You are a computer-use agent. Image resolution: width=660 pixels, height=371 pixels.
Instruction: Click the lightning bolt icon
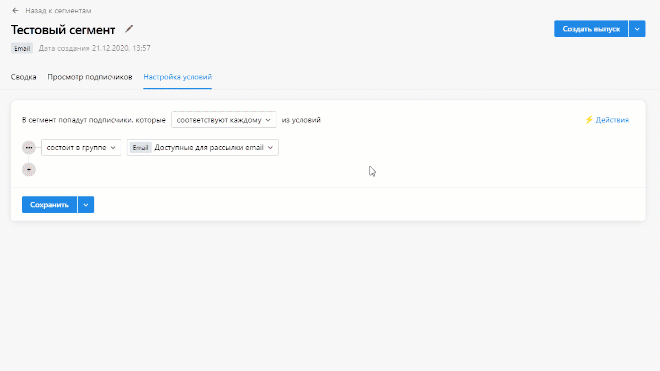(589, 120)
